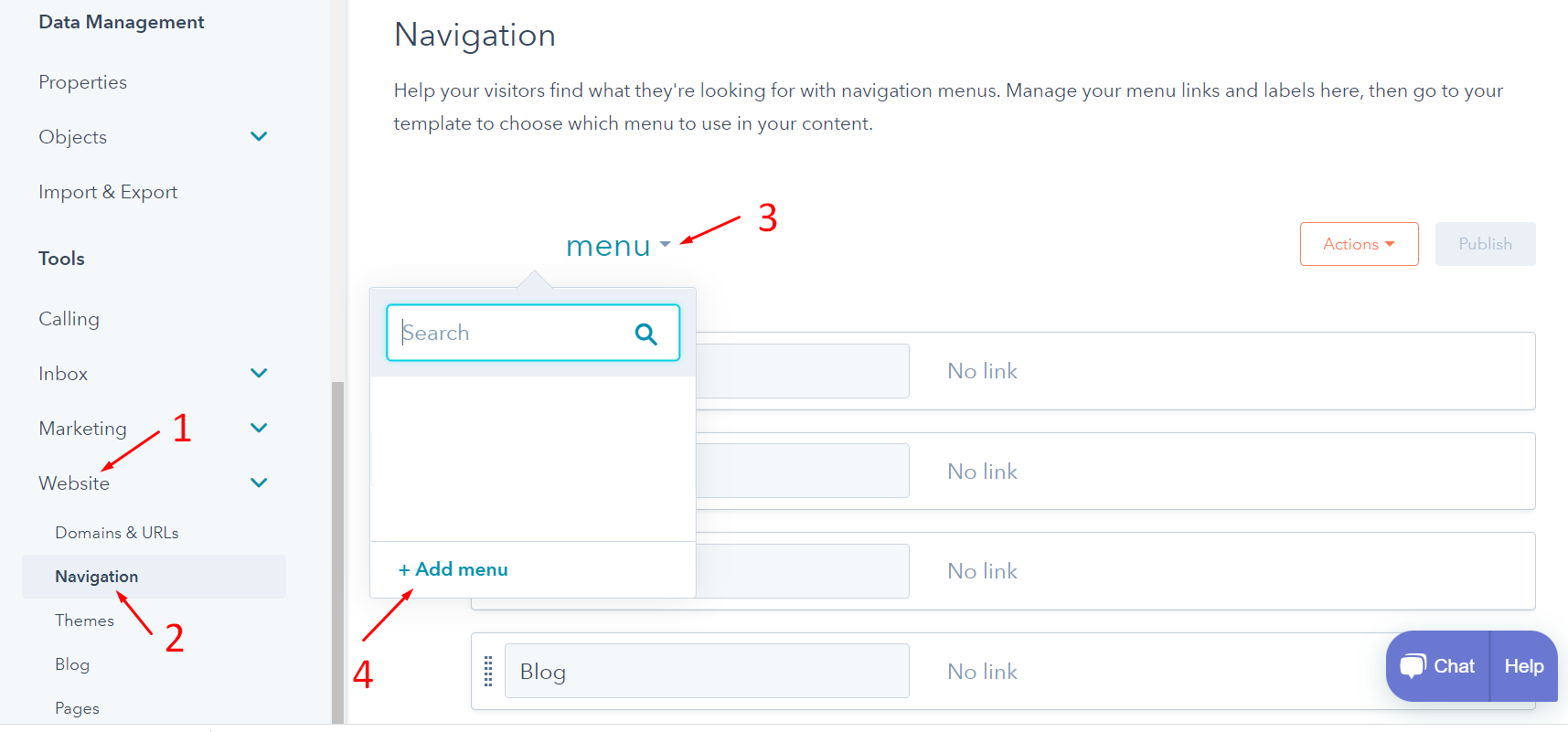
Task: Open Properties in Data Management
Action: (x=82, y=82)
